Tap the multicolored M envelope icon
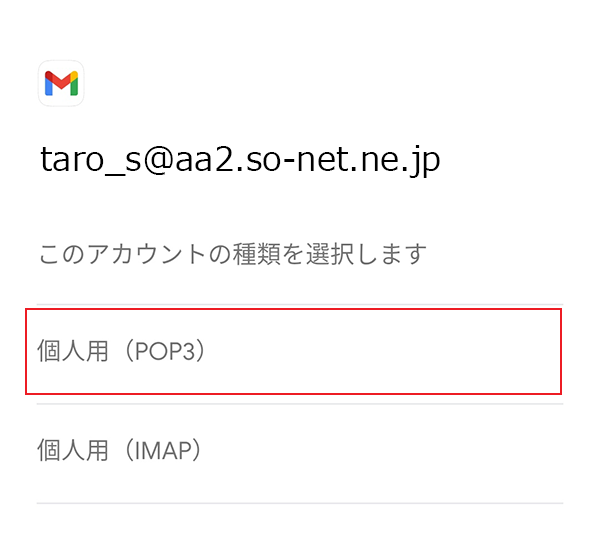This screenshot has height=548, width=600. pyautogui.click(x=61, y=83)
